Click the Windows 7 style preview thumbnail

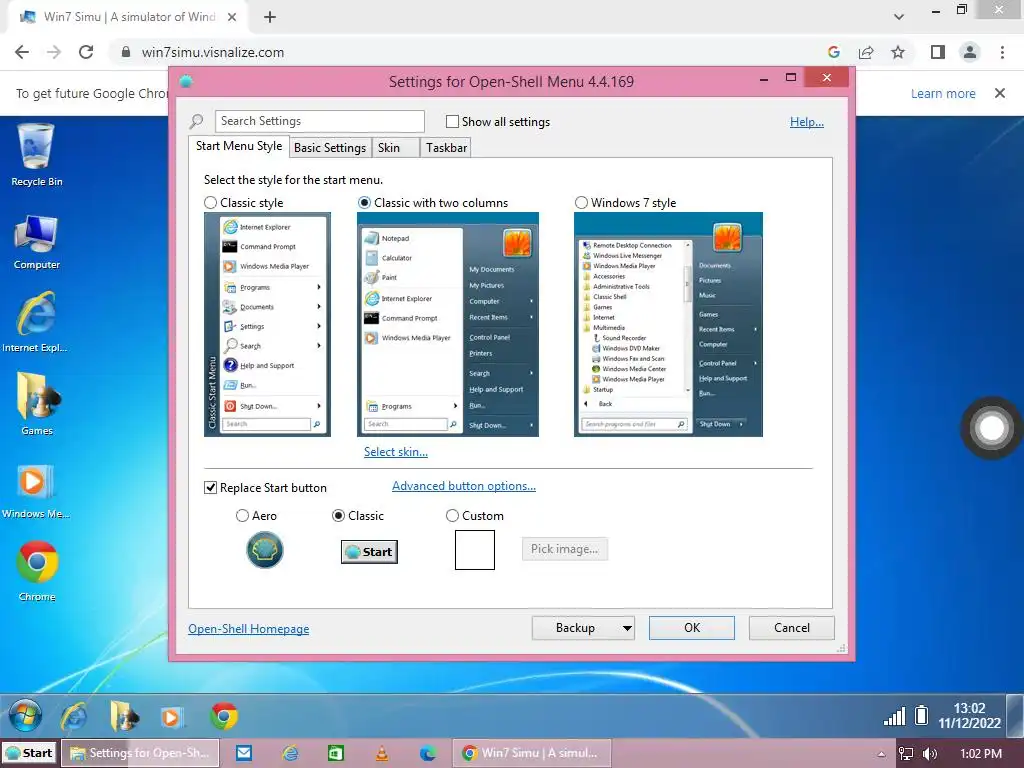(x=668, y=325)
